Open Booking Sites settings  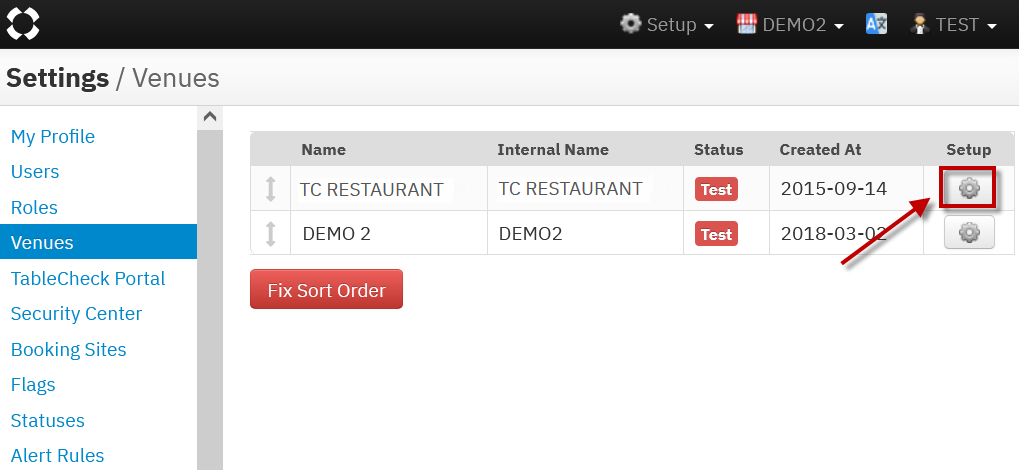click(x=68, y=350)
